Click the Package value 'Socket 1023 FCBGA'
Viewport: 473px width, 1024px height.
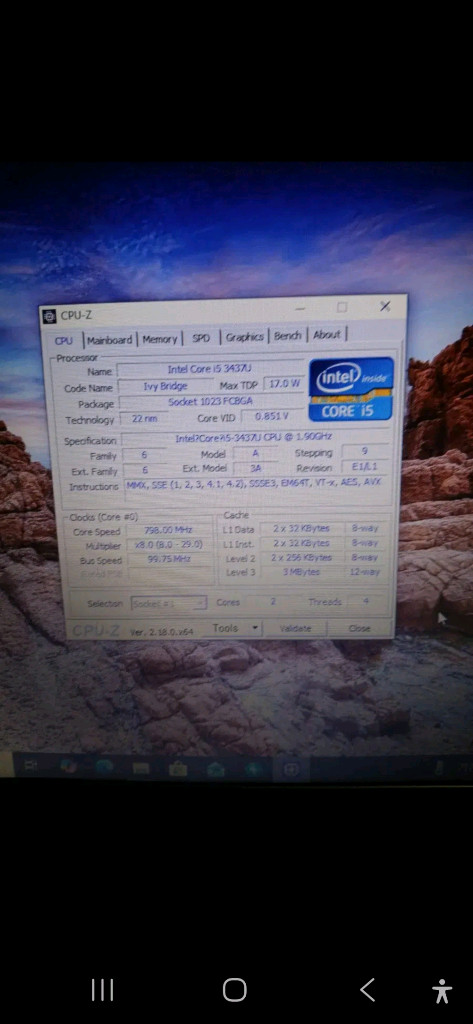(x=210, y=402)
